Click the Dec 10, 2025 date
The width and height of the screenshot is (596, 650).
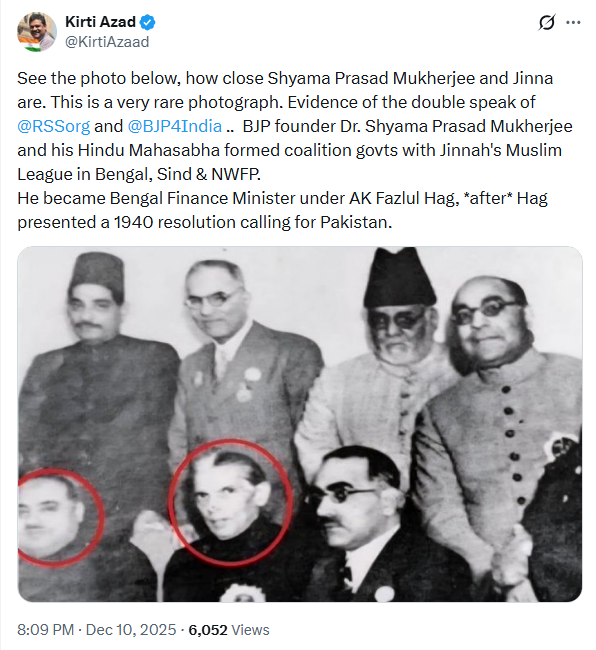click(x=131, y=630)
